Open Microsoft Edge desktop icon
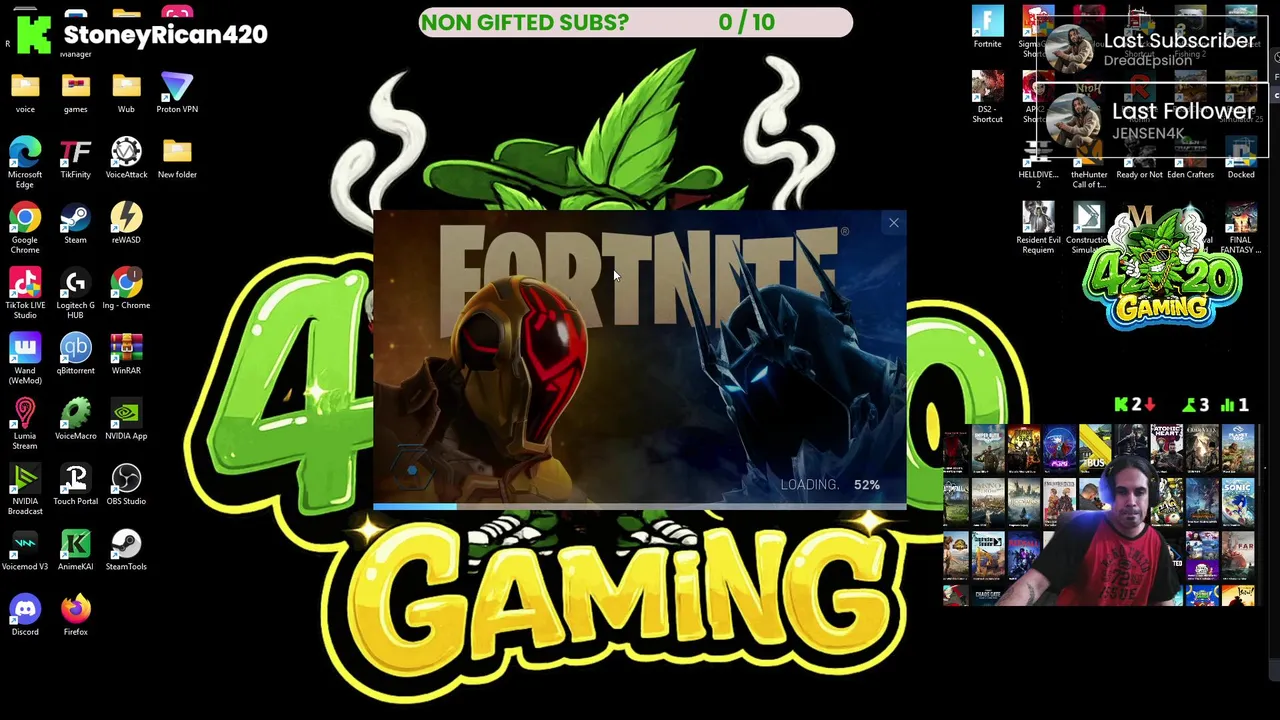The image size is (1280, 720). click(x=25, y=162)
